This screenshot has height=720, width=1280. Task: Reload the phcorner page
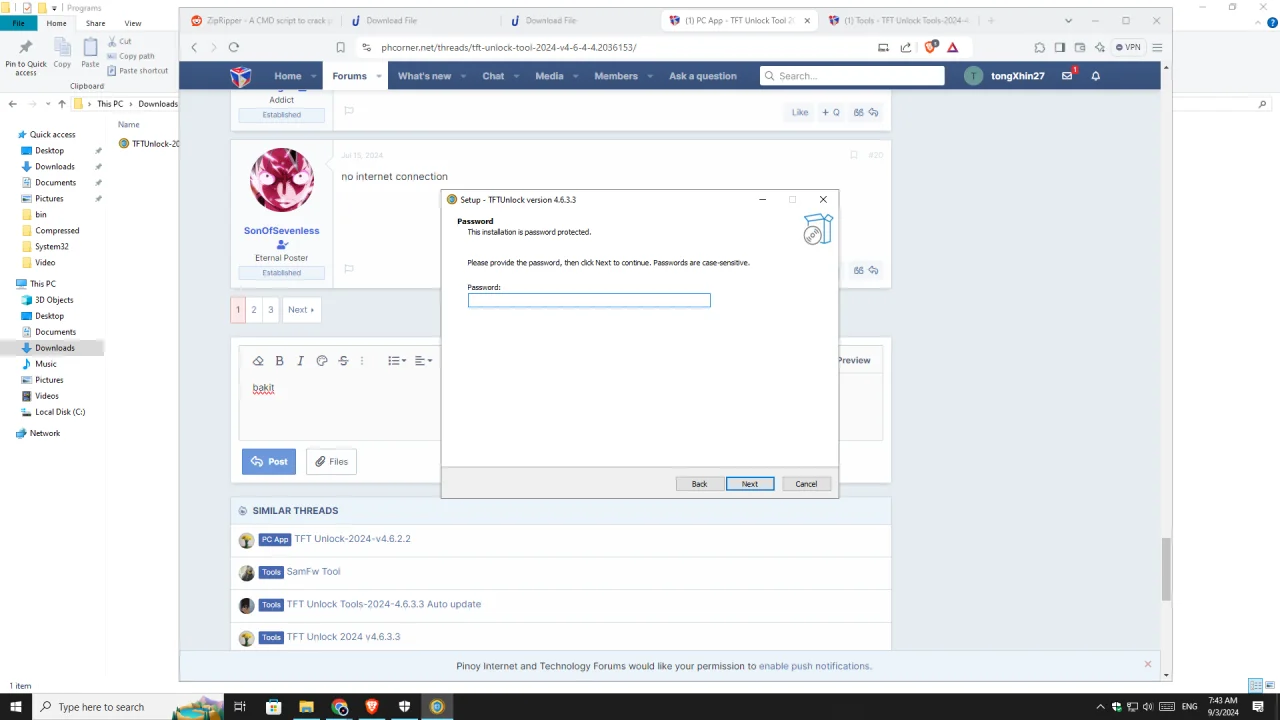pos(234,47)
